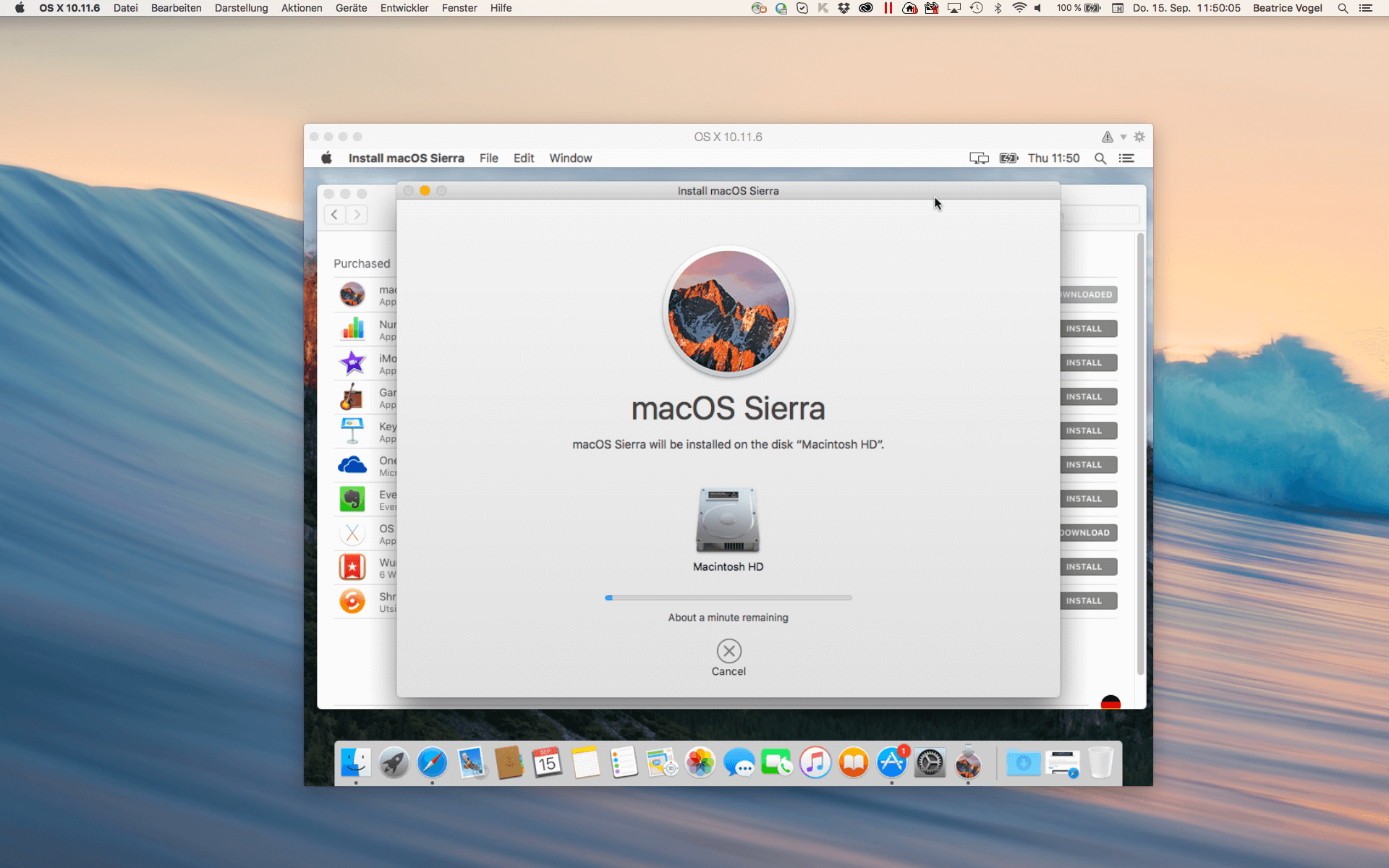Open host Hilfe menu
The image size is (1389, 868).
coord(501,8)
